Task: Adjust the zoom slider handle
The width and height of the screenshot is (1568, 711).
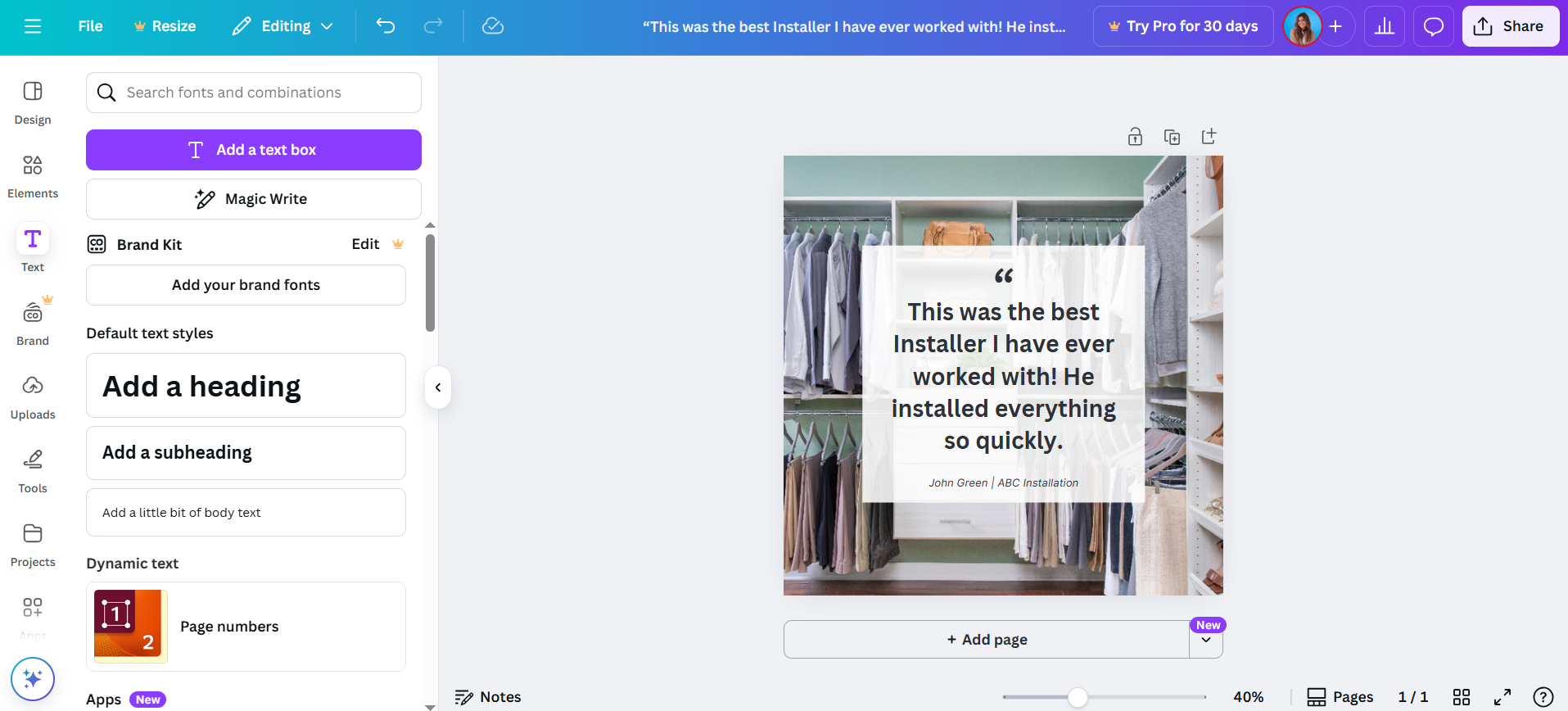Action: 1078,697
